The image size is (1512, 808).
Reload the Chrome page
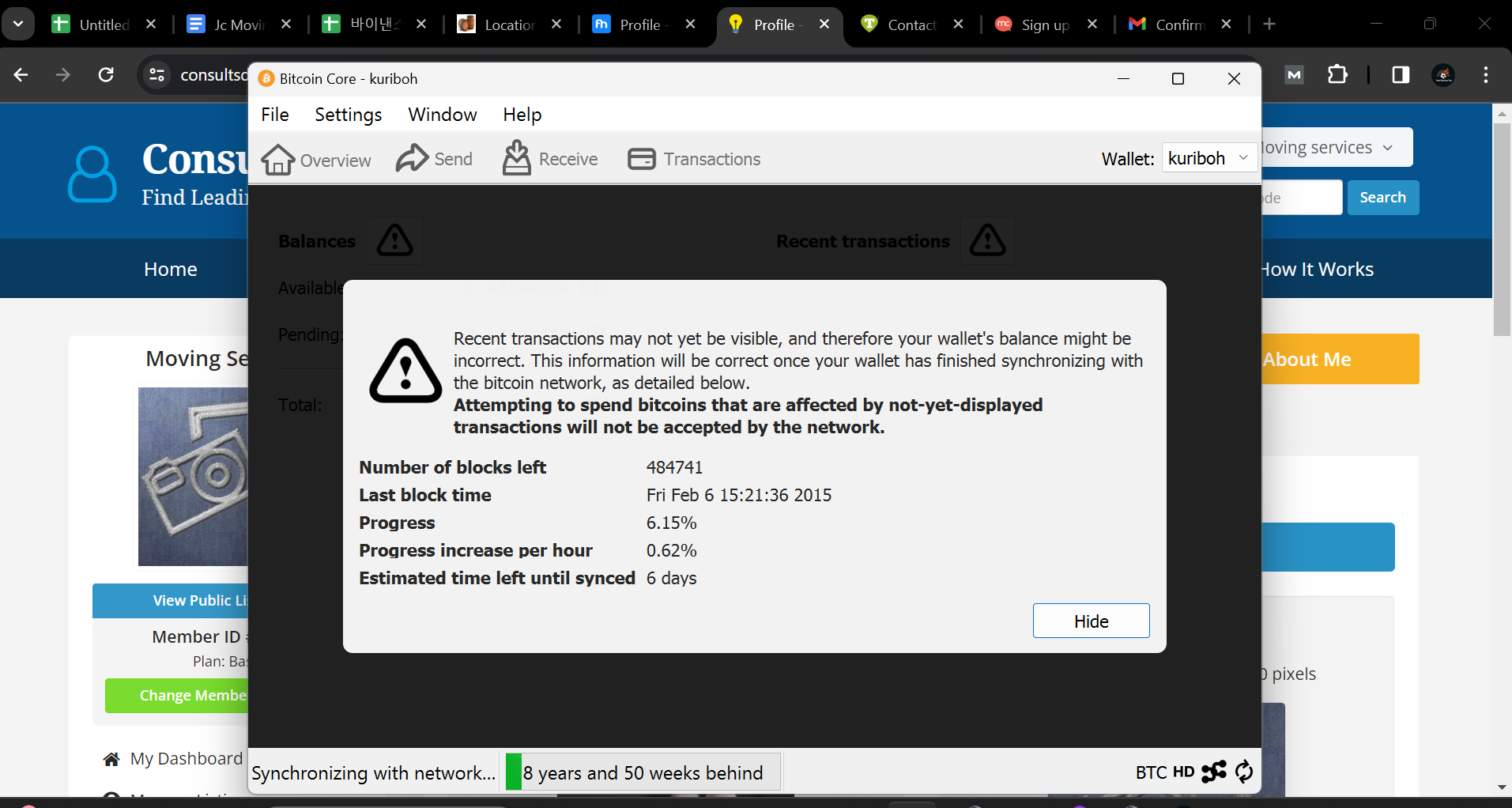coord(106,75)
